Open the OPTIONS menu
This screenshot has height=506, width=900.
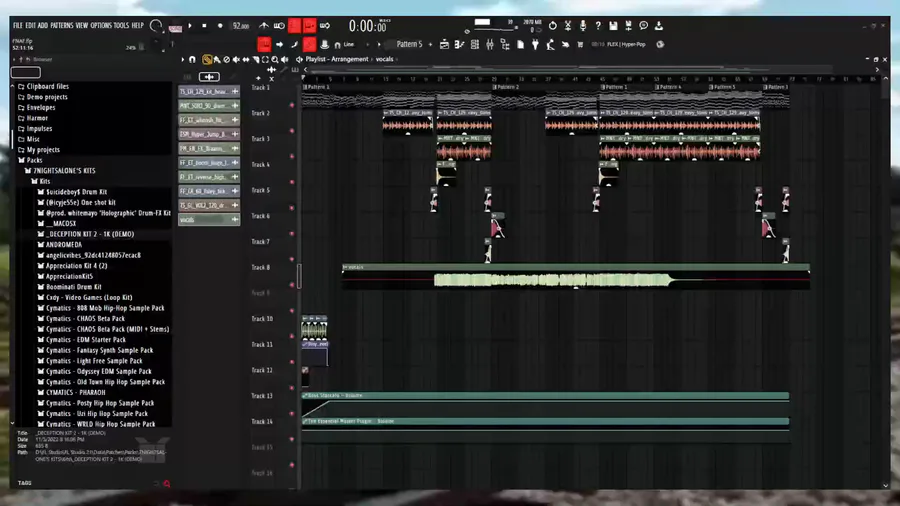pyautogui.click(x=102, y=26)
